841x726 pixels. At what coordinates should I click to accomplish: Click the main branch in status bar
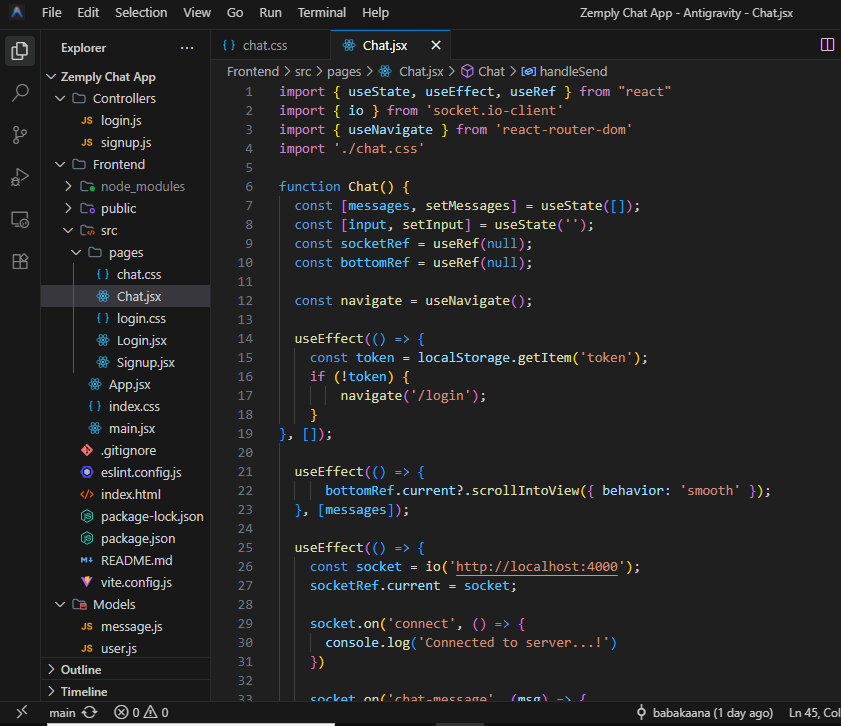click(62, 713)
